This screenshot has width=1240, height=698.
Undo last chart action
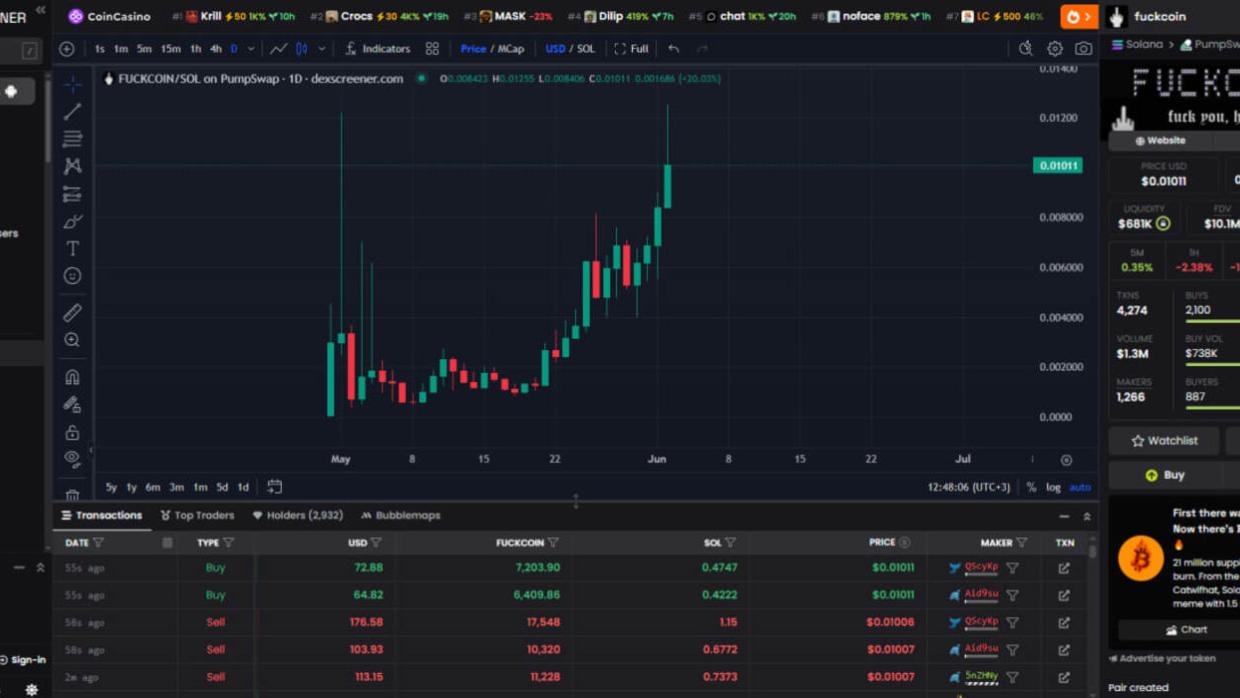674,48
